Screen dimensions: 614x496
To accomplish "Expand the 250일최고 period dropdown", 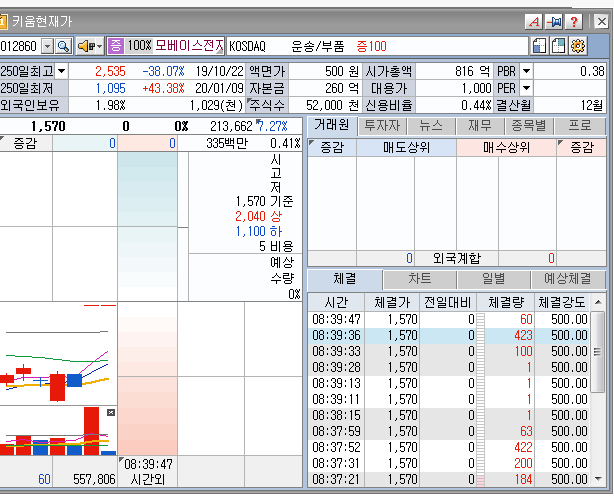I will [x=61, y=72].
